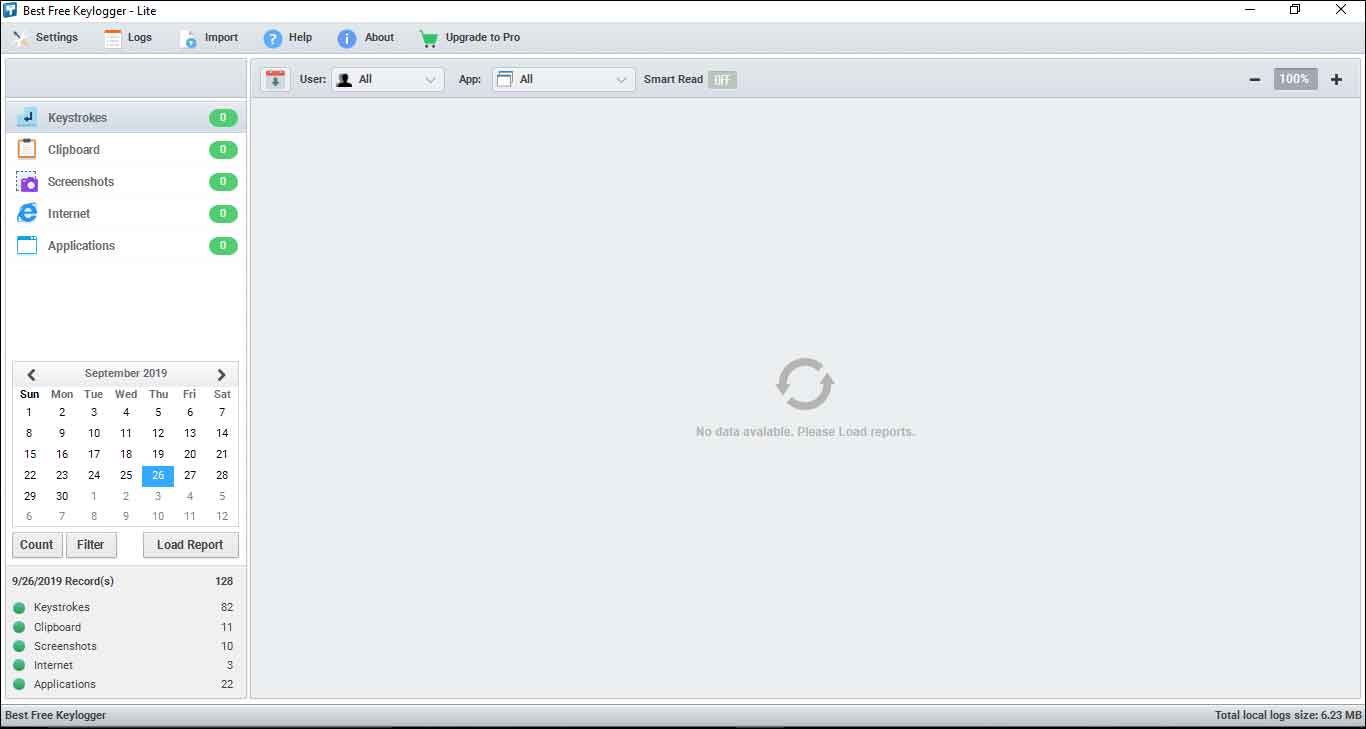Increase zoom with the plus control

pos(1336,78)
